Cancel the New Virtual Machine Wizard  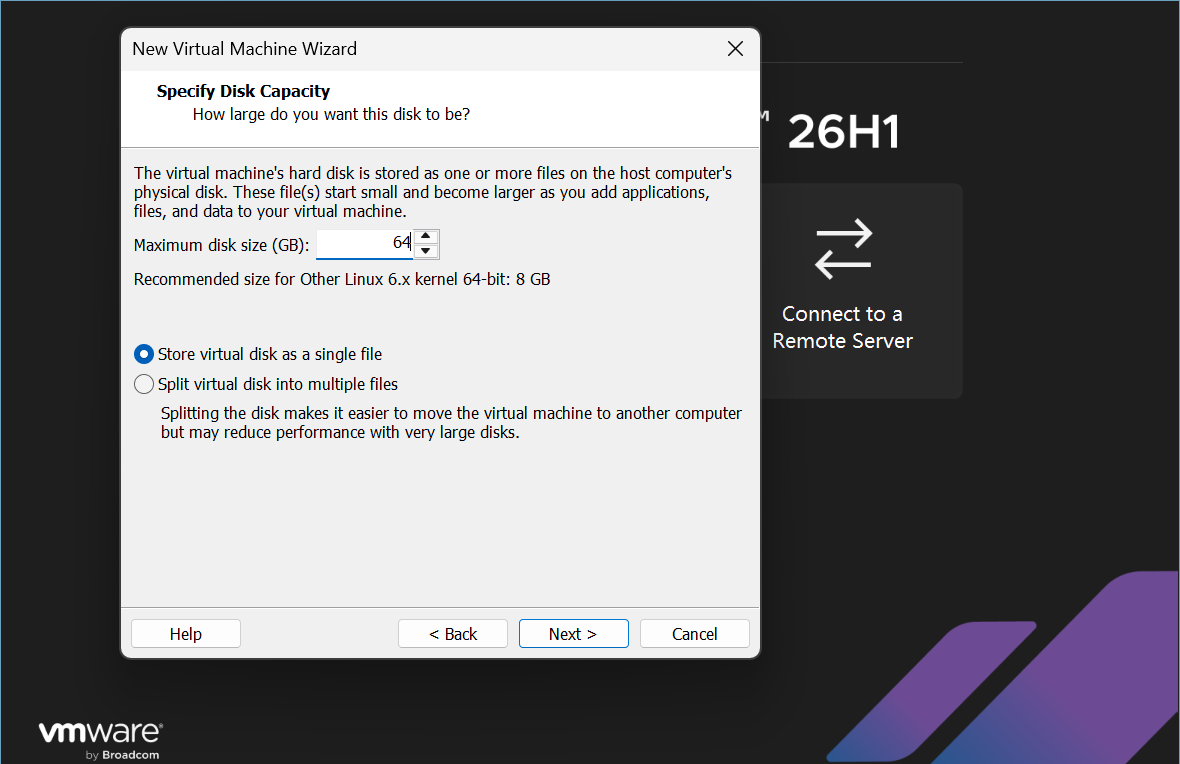695,634
